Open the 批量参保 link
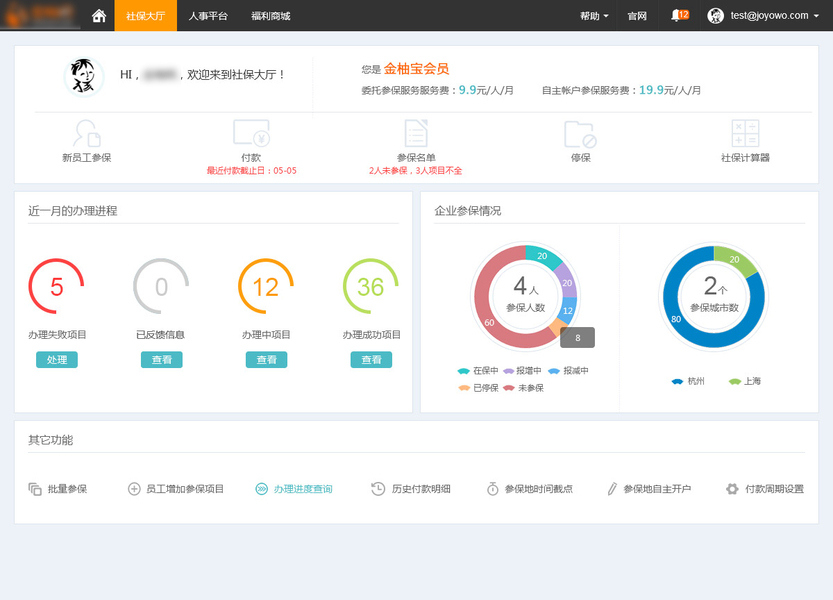This screenshot has width=833, height=600. click(67, 489)
